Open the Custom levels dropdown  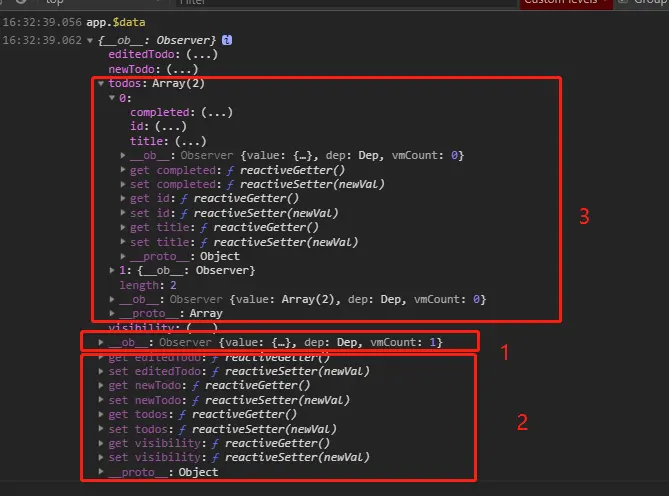click(566, 3)
